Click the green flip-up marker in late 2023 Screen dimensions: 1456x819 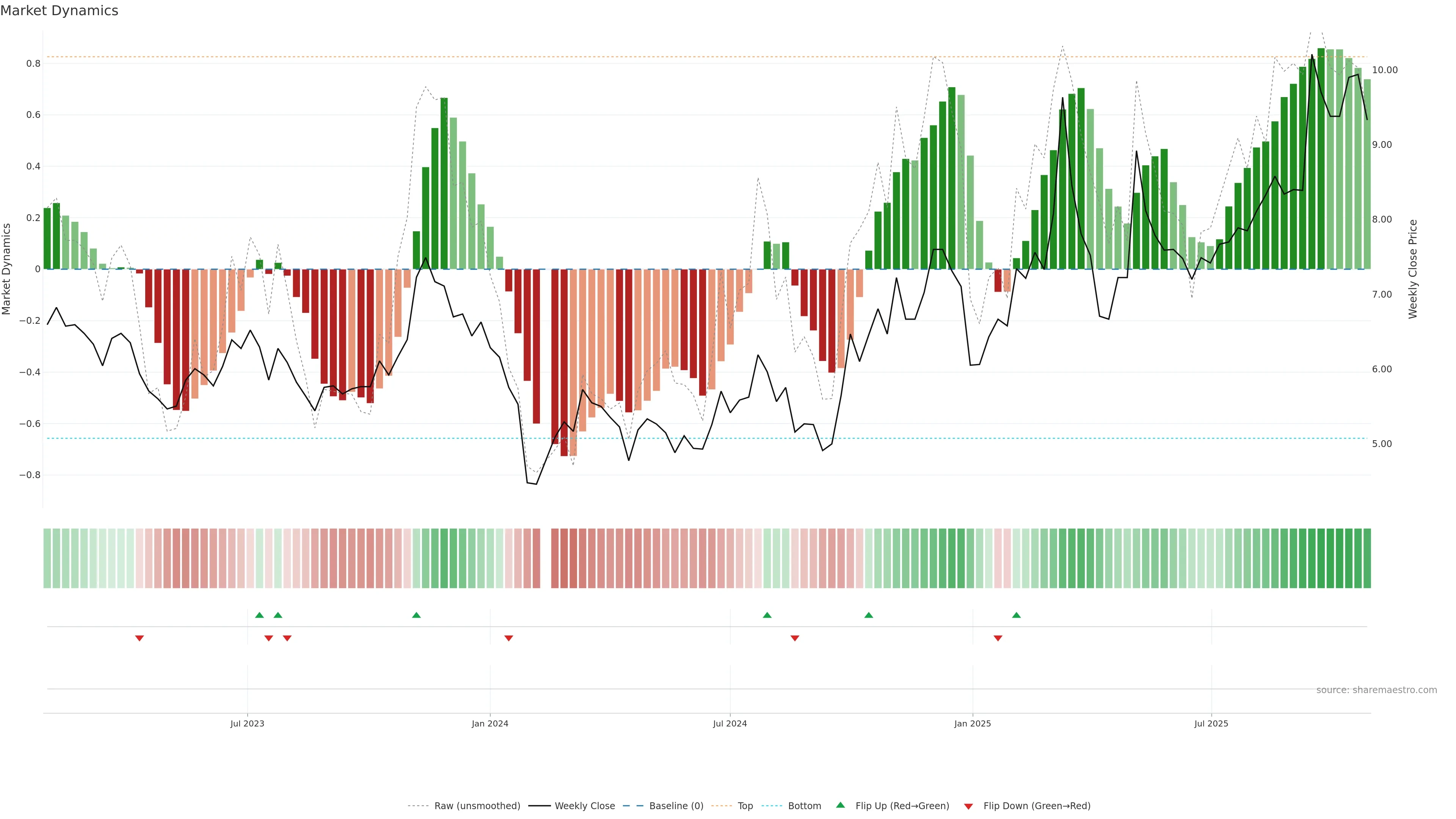coord(417,615)
